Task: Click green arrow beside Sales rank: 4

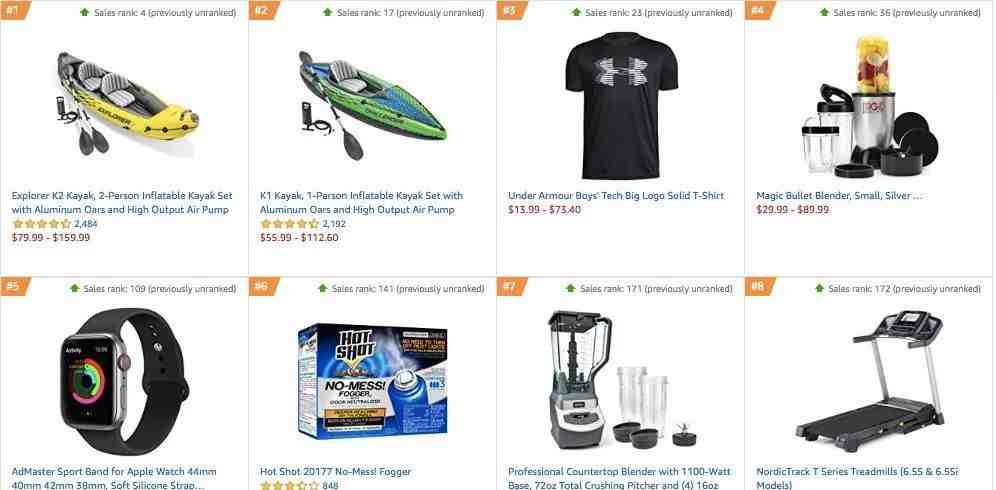Action: coord(84,12)
